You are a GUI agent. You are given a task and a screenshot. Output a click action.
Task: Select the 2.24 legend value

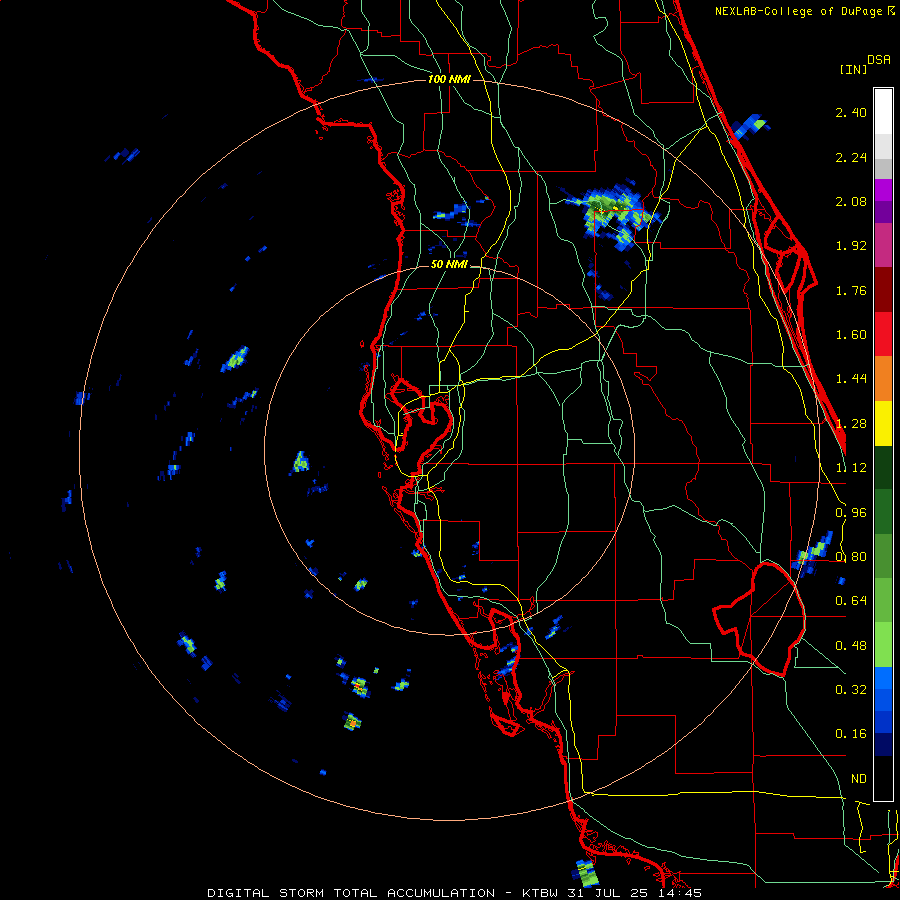tap(851, 157)
